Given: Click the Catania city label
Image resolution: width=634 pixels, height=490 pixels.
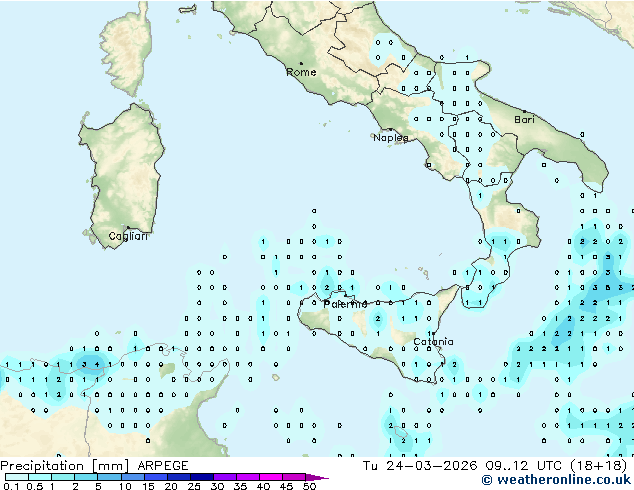Looking at the screenshot, I should [433, 342].
